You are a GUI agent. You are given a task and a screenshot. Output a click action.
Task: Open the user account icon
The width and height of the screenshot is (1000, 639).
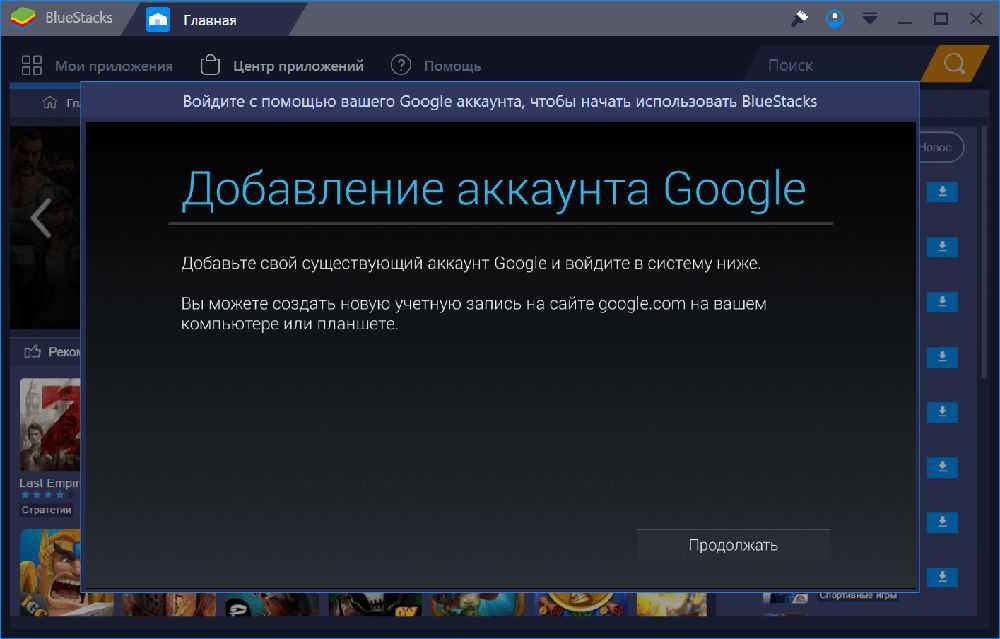click(x=834, y=19)
